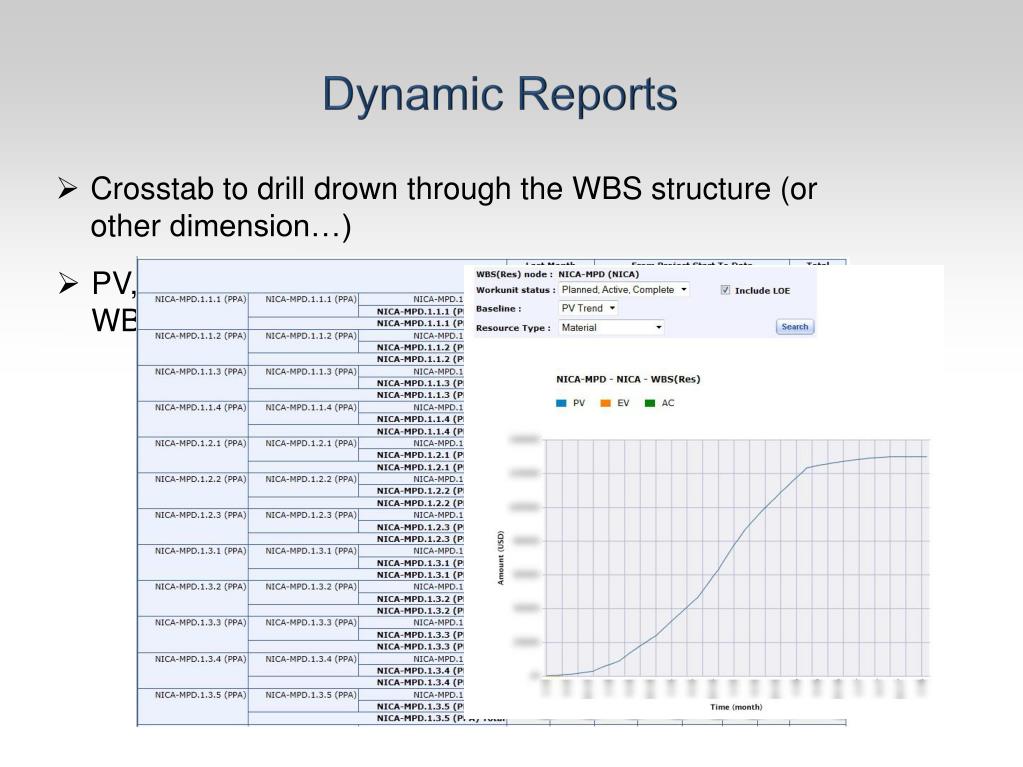Click the PV trend curve in the chart

pos(718,571)
